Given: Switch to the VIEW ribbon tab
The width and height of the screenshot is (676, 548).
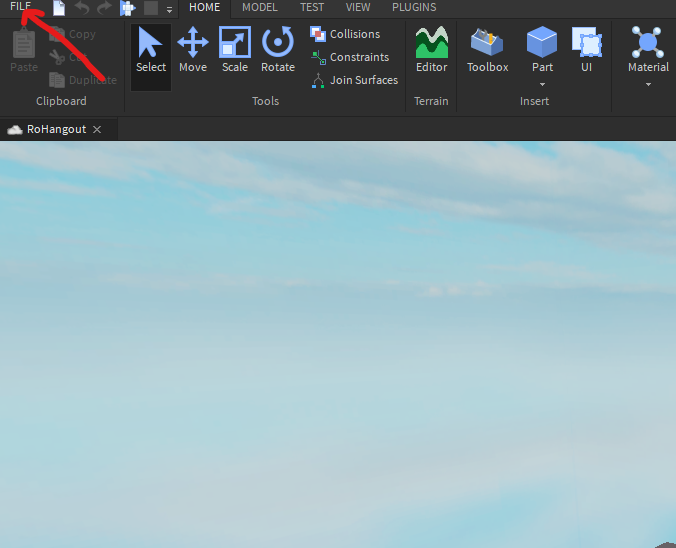Looking at the screenshot, I should click(x=358, y=7).
